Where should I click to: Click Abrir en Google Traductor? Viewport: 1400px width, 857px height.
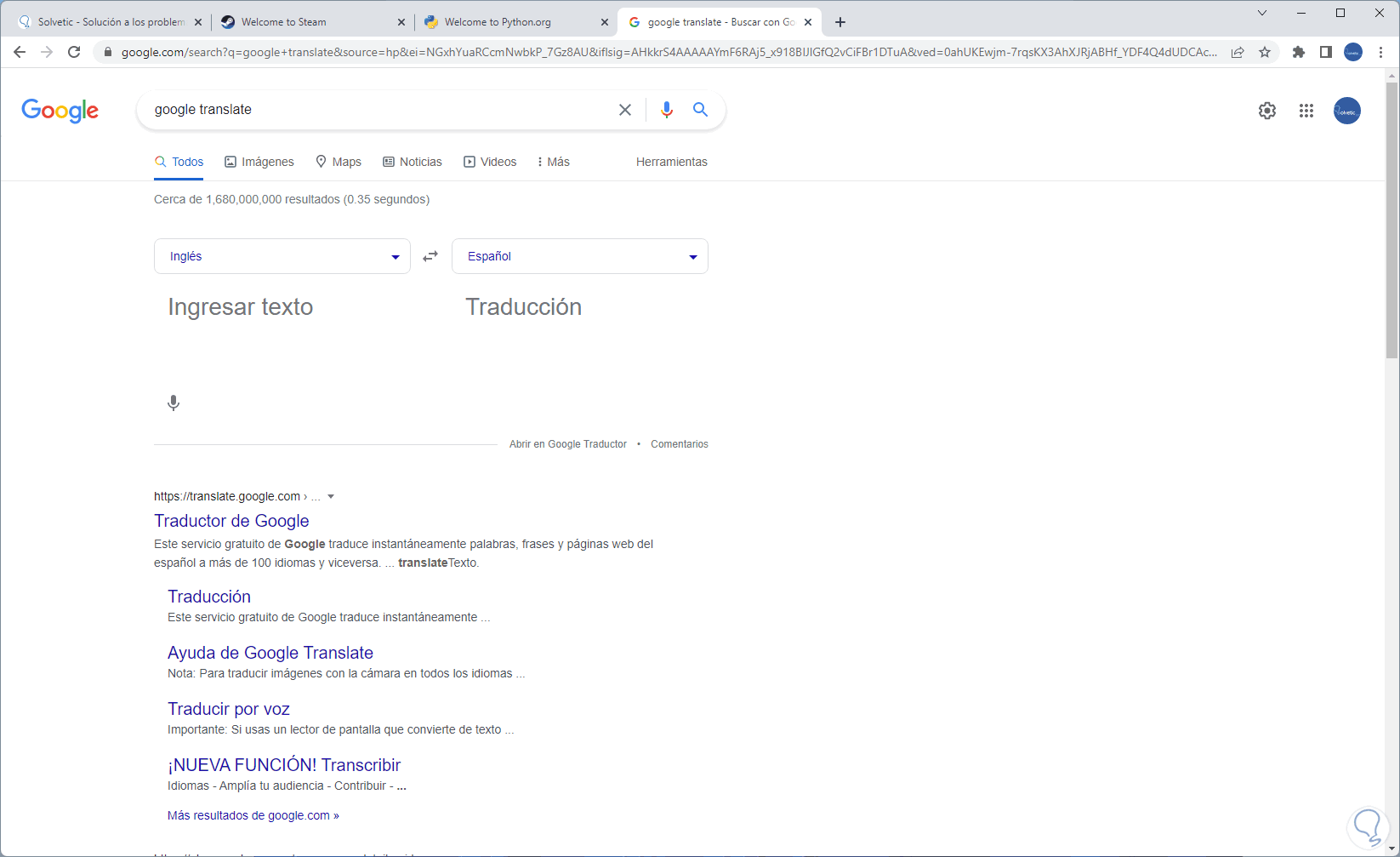click(568, 444)
